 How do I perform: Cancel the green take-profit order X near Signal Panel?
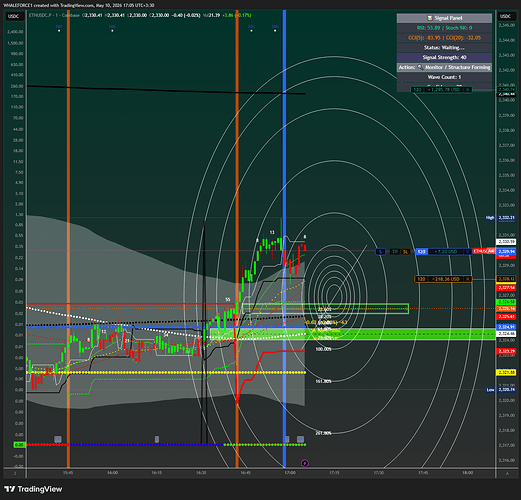468,90
